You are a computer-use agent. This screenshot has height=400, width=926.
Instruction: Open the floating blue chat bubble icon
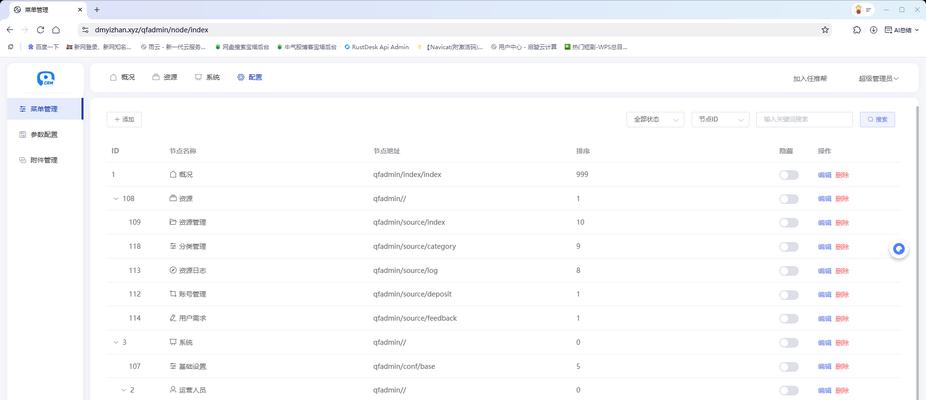point(899,249)
